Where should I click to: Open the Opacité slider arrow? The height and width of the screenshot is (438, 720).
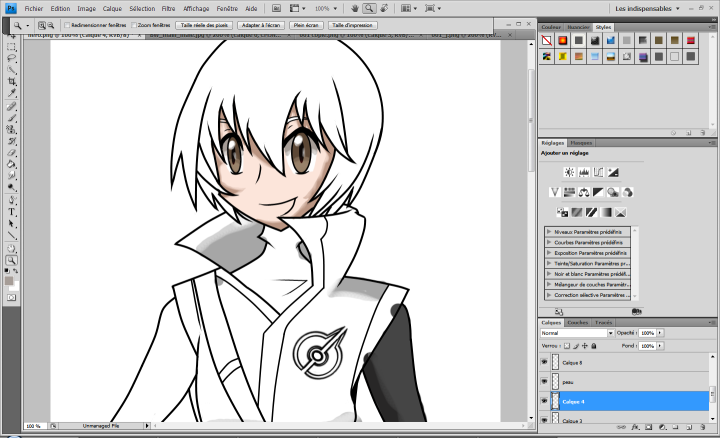pos(660,333)
